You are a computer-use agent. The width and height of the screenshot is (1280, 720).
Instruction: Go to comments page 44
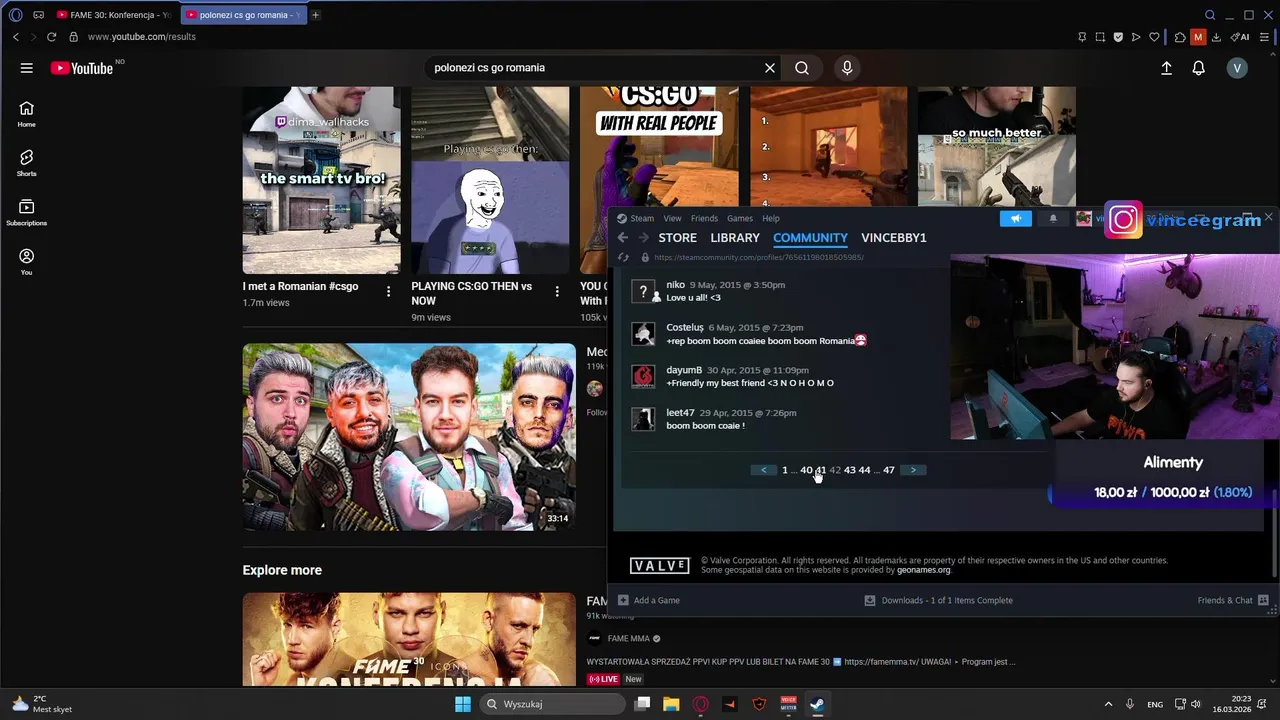tap(864, 470)
